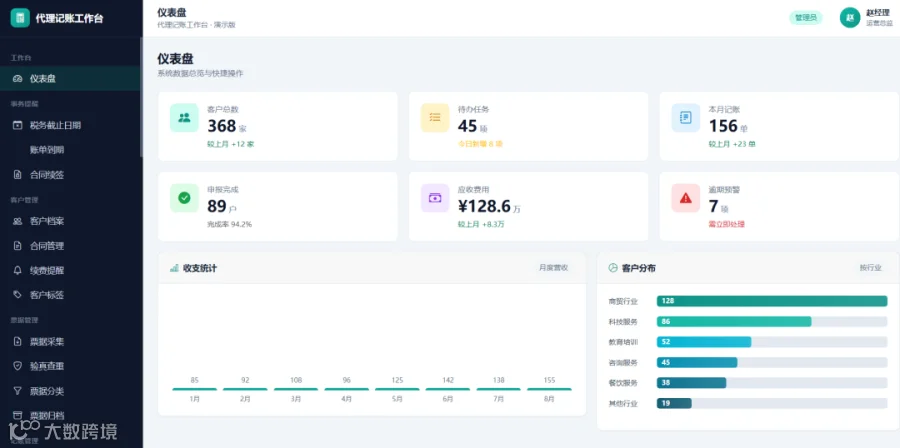The image size is (900, 448).
Task: Open the 客户总数 card icon
Action: pyautogui.click(x=184, y=118)
